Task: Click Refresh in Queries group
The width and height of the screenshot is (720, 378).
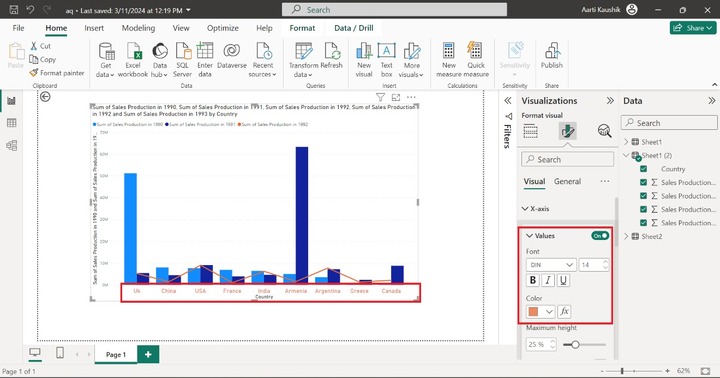Action: click(x=332, y=56)
